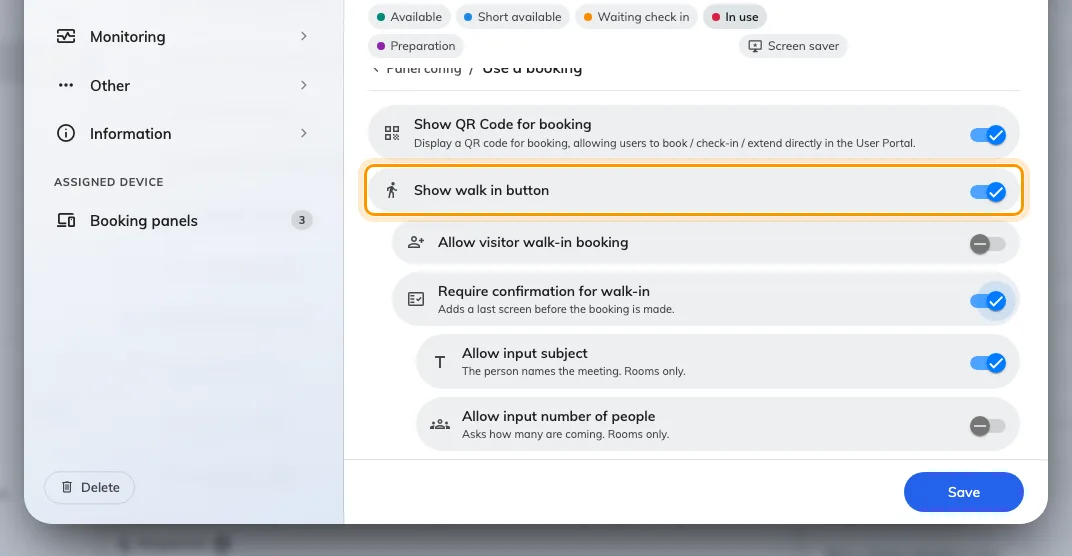Click 'The person names the meeting' description
Viewport: 1072px width, 556px height.
574,371
